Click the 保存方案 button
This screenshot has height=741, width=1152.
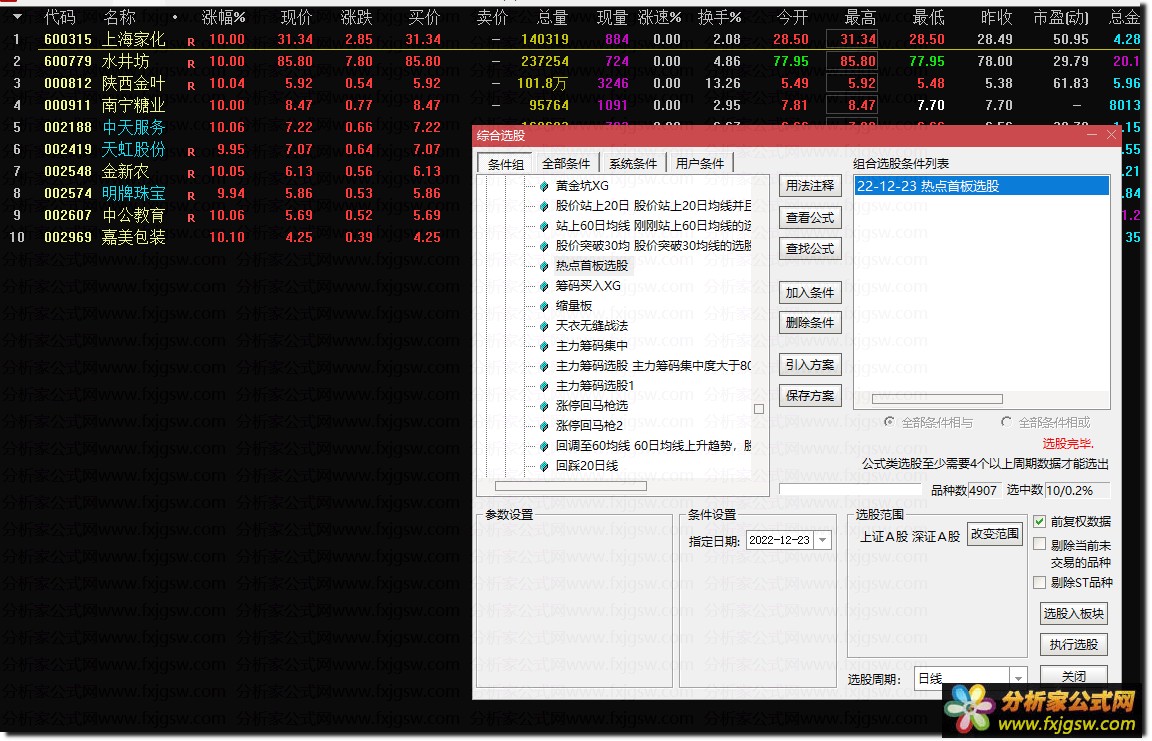810,396
